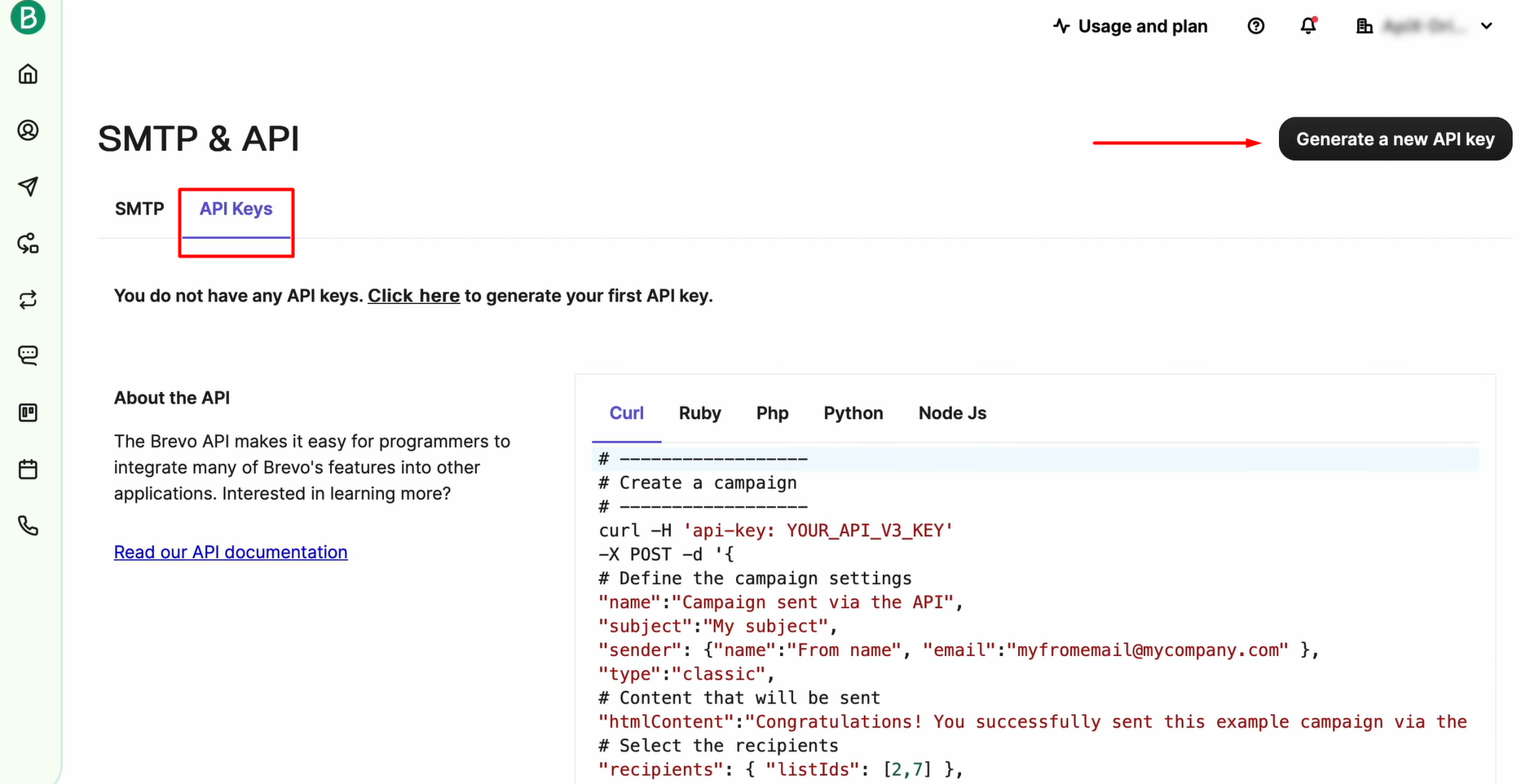The height and width of the screenshot is (784, 1539).
Task: Select the API Keys tab
Action: click(236, 209)
